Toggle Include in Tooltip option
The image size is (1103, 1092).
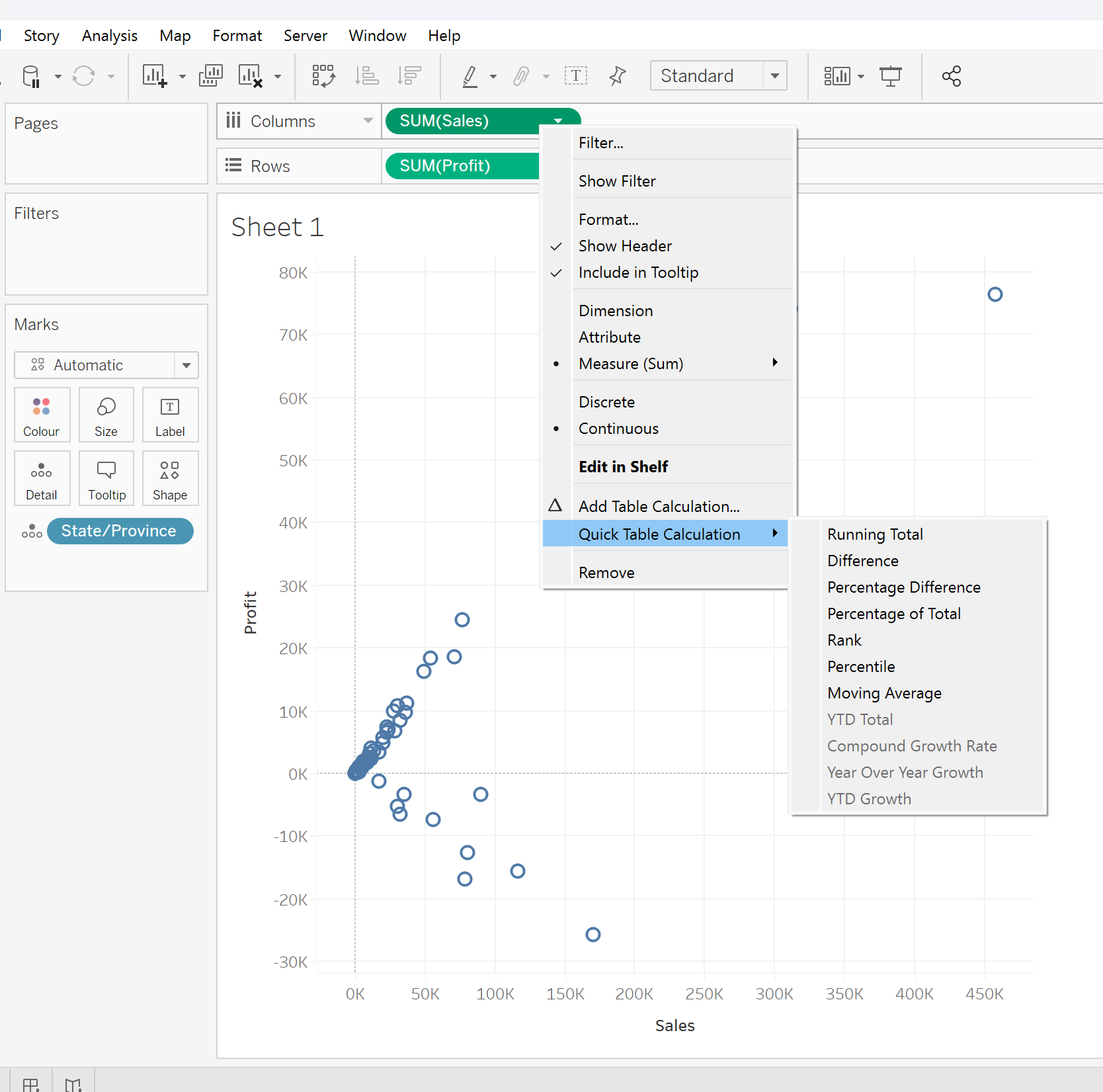coord(638,273)
